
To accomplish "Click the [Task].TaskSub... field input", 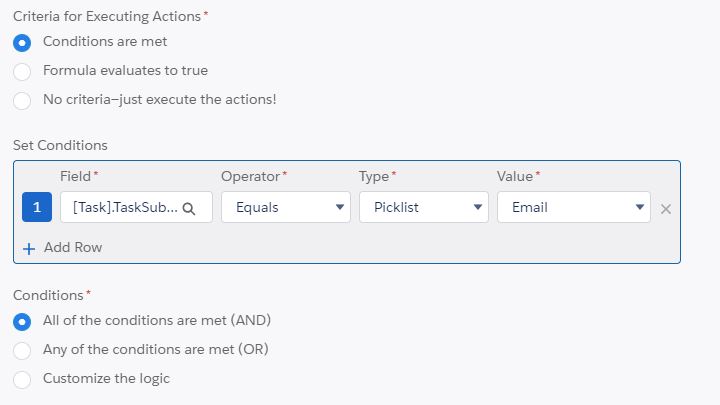I will [120, 207].
